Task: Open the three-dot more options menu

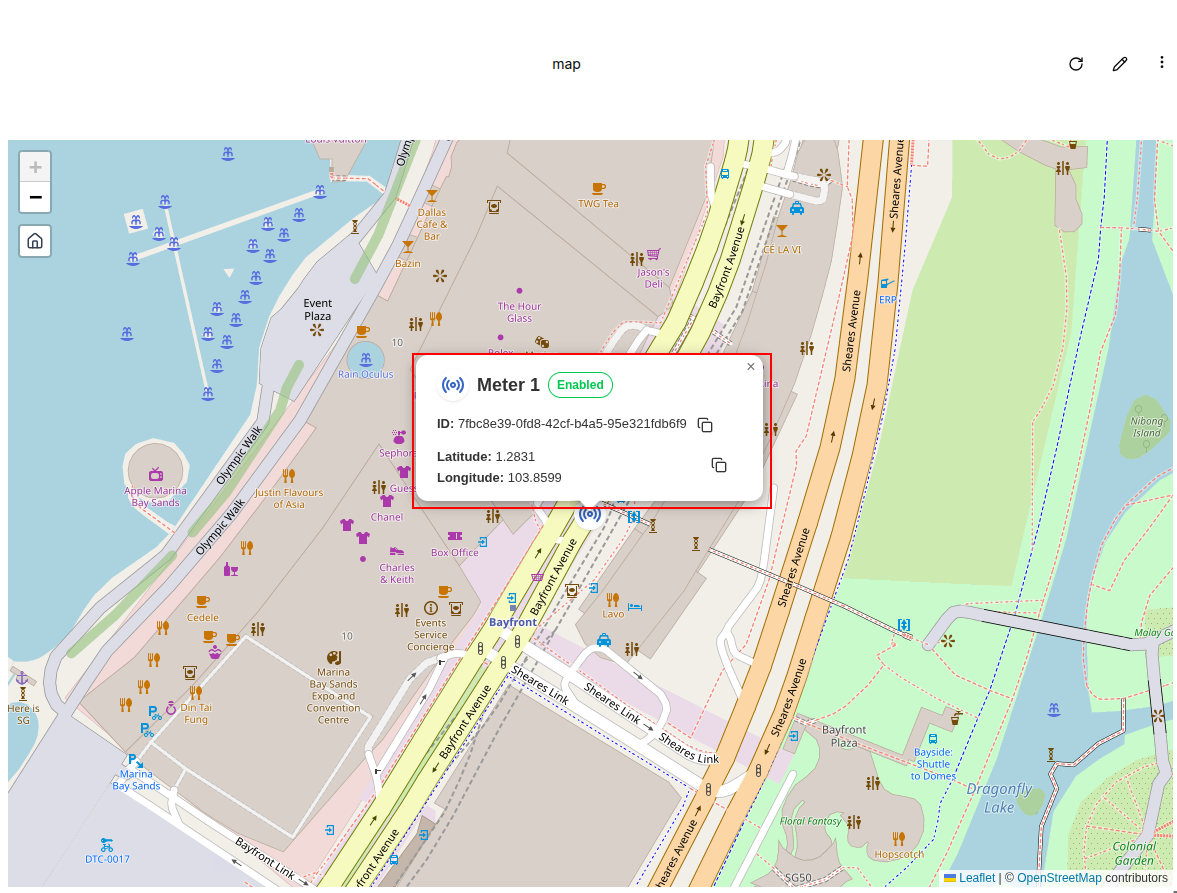Action: pyautogui.click(x=1162, y=63)
